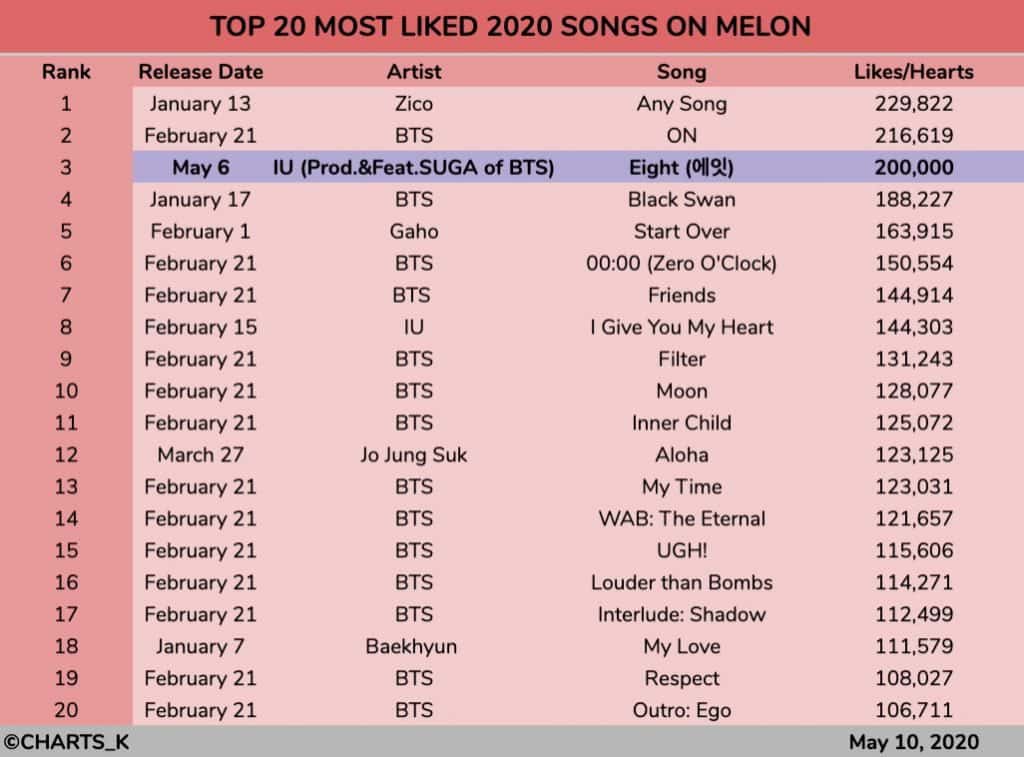Click the May 10, 2020 date footer
This screenshot has width=1024, height=757.
[x=913, y=743]
